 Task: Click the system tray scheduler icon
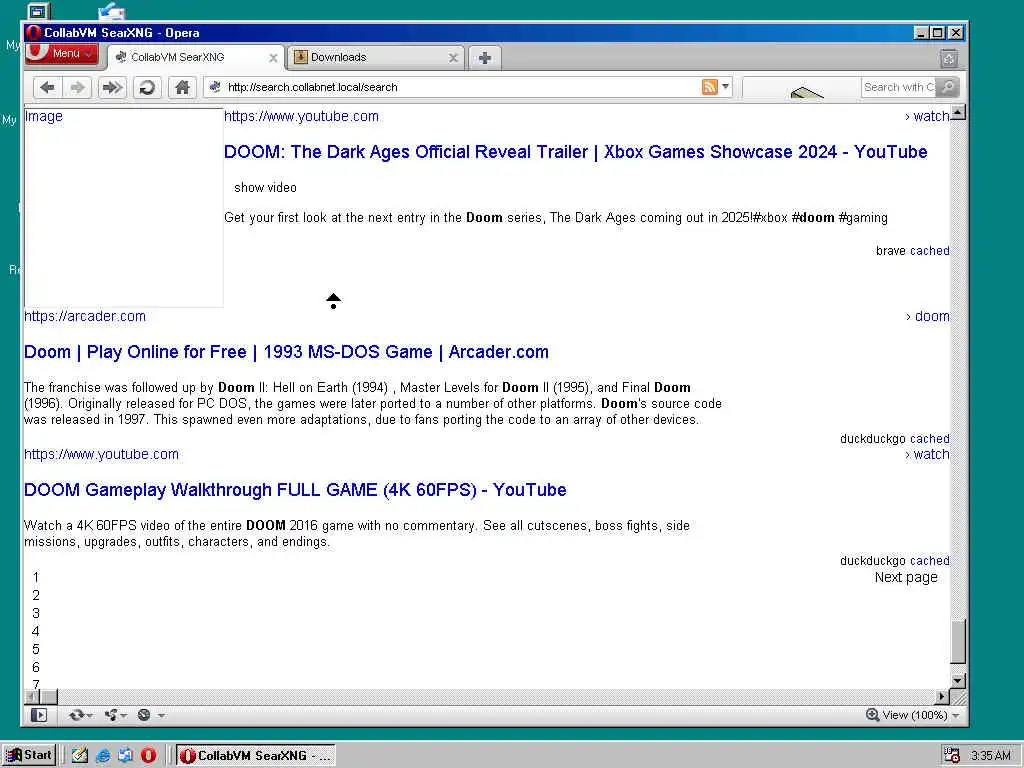click(x=952, y=756)
